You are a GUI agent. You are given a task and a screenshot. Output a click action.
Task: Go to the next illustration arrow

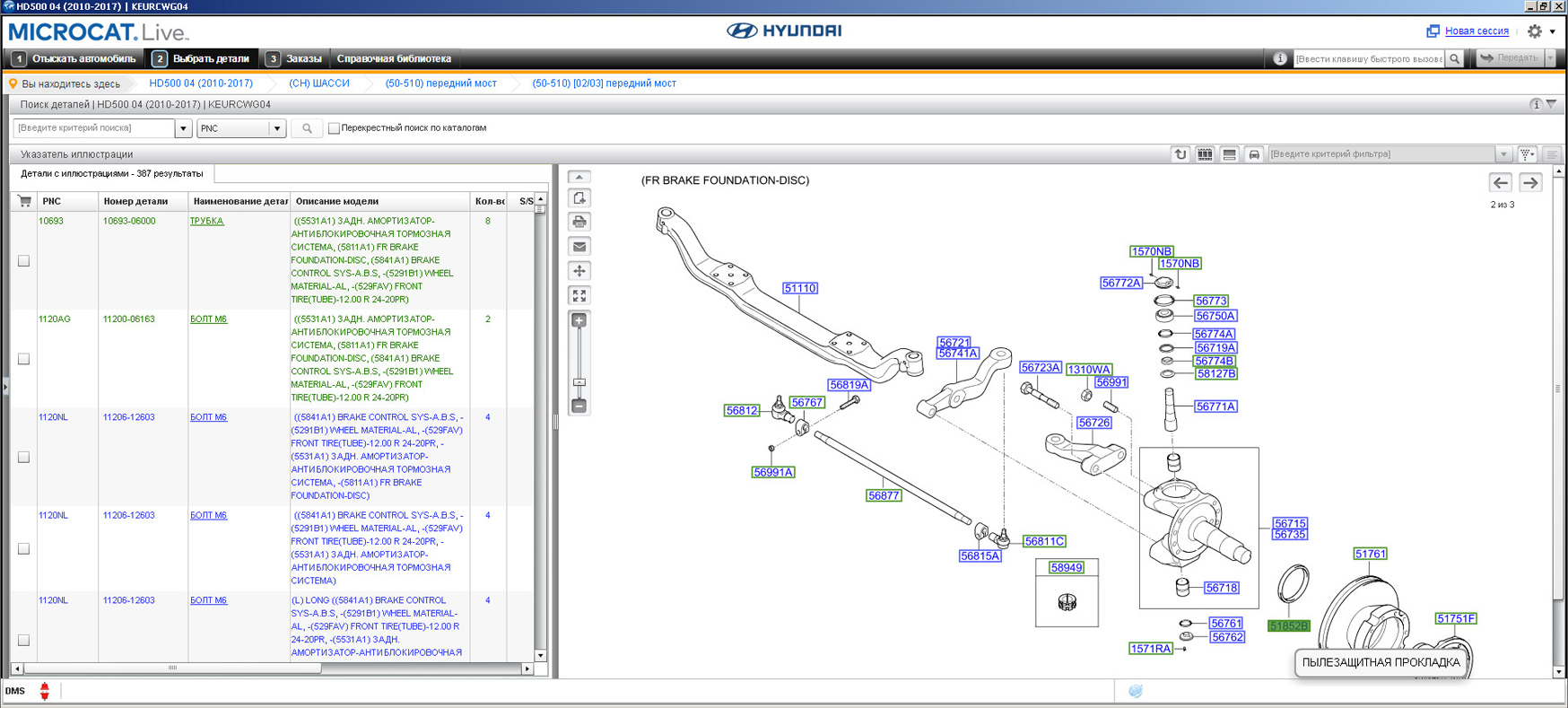[x=1530, y=183]
